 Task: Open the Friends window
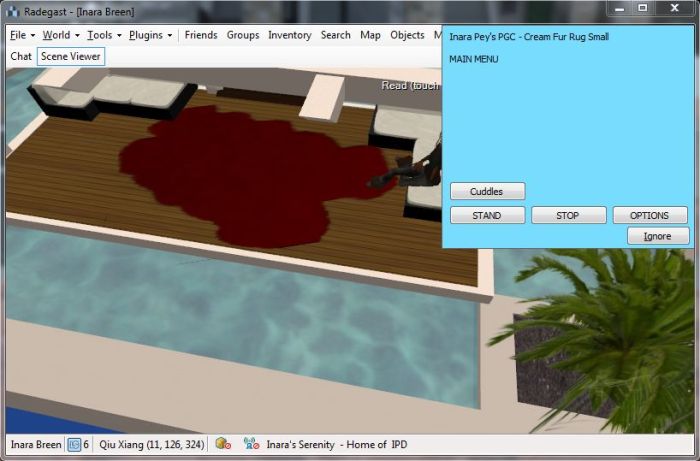201,35
